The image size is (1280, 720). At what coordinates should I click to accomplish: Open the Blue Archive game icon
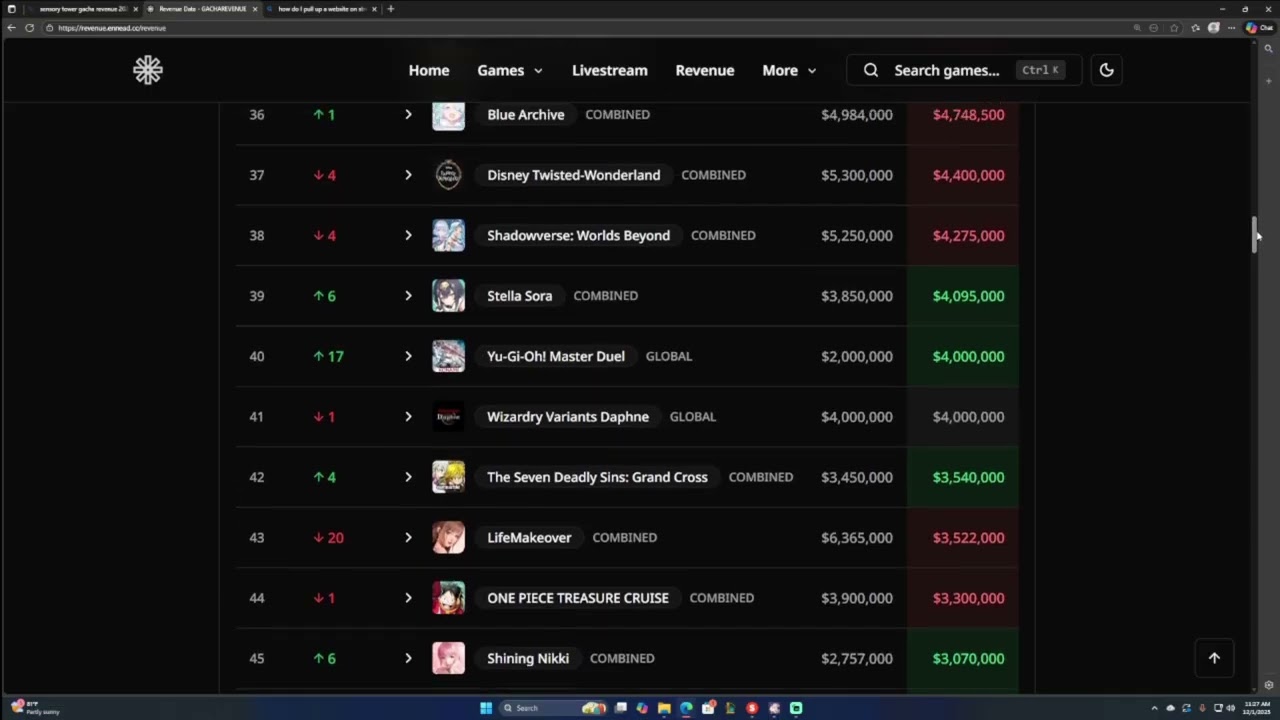(x=448, y=115)
